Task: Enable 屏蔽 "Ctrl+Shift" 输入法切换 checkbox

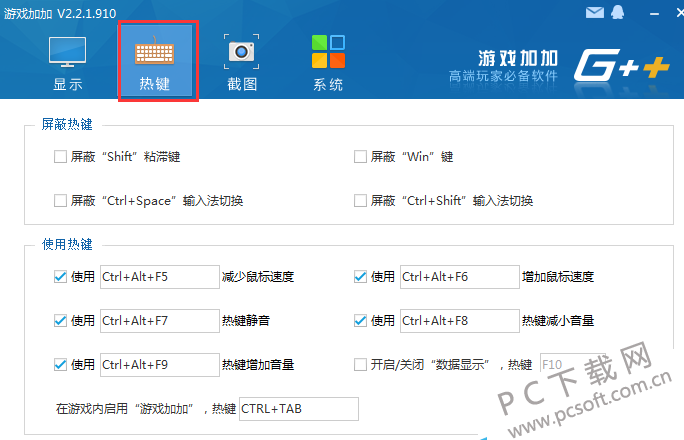Action: (x=361, y=201)
